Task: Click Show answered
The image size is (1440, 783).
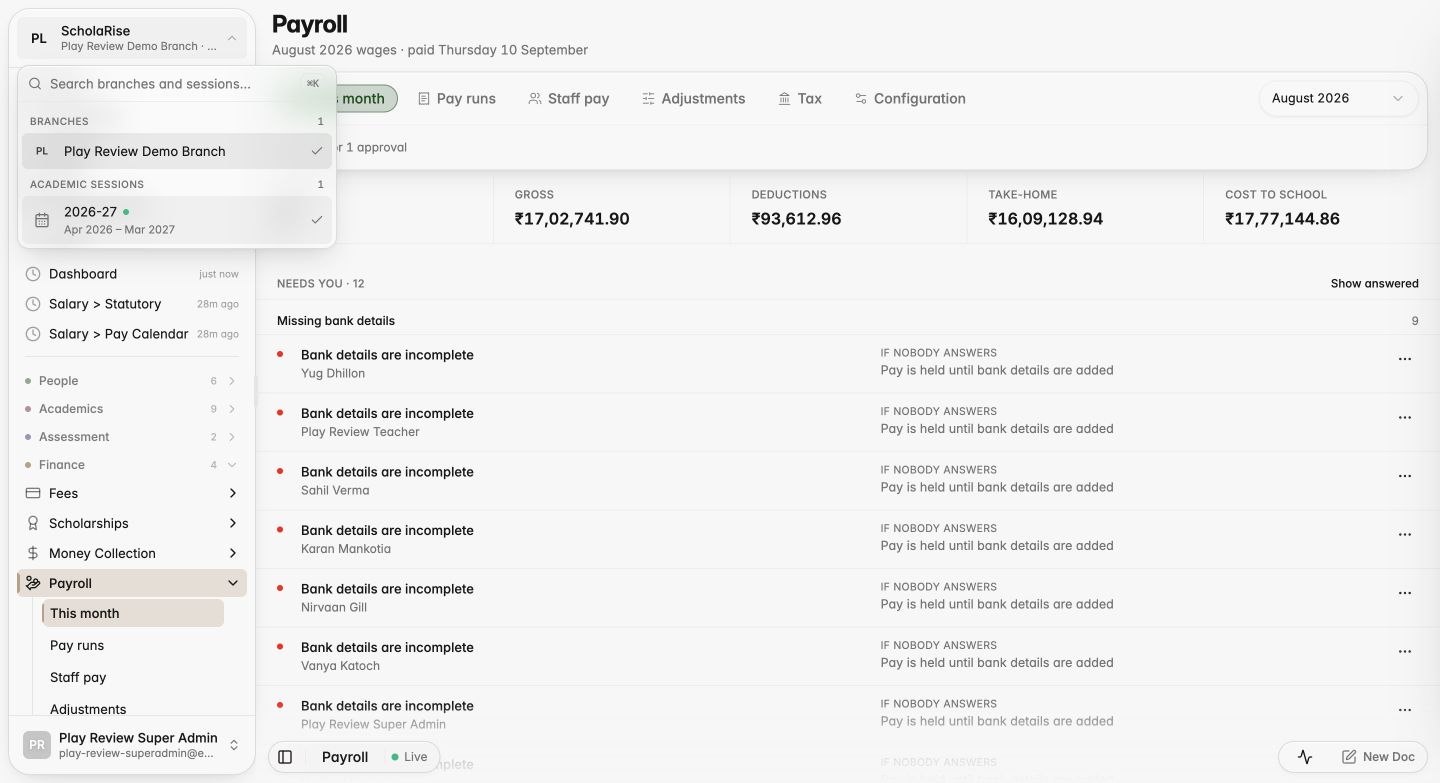Action: 1374,284
